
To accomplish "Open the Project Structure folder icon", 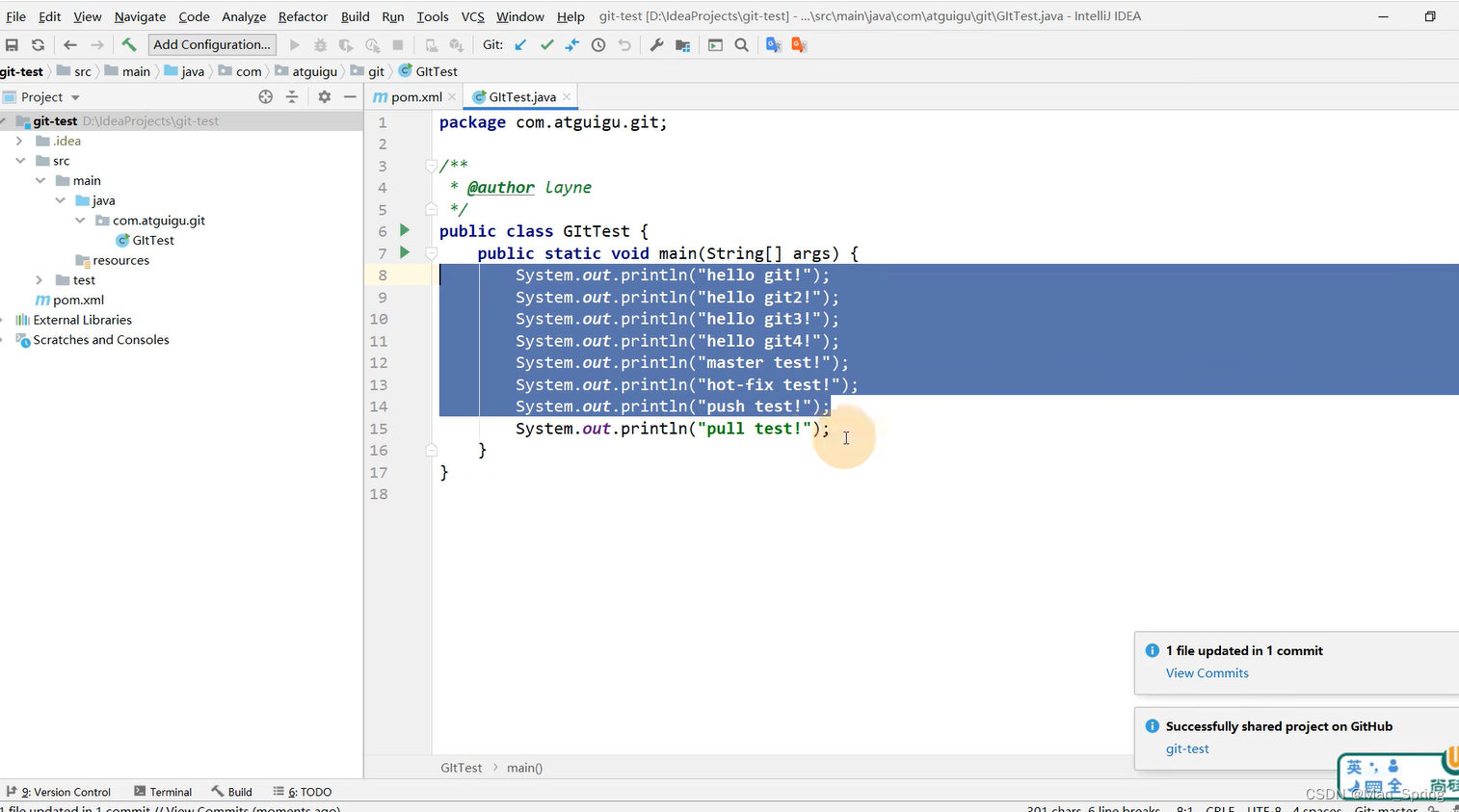I will [x=682, y=45].
